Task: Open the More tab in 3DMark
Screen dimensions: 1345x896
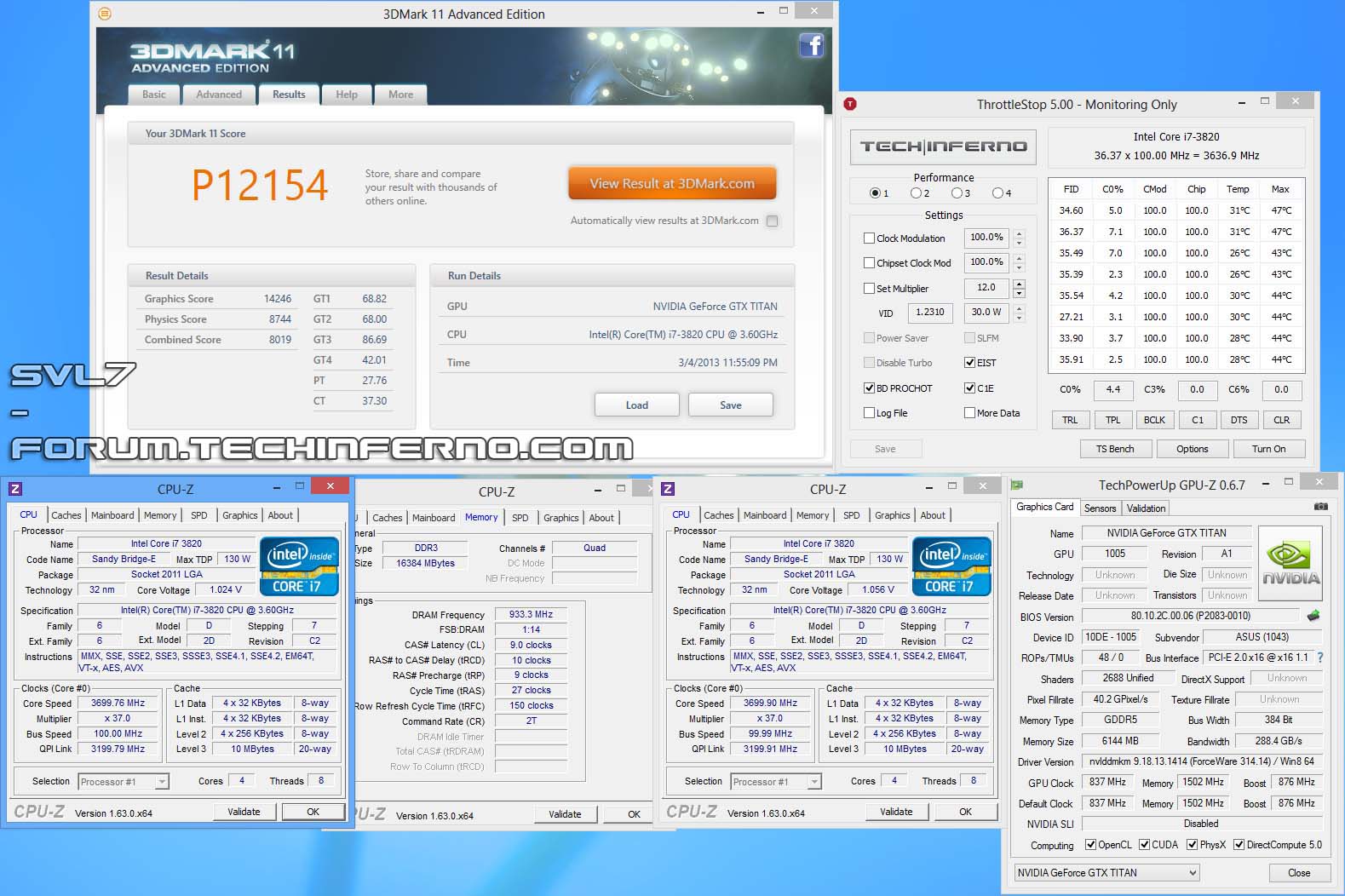Action: 400,95
